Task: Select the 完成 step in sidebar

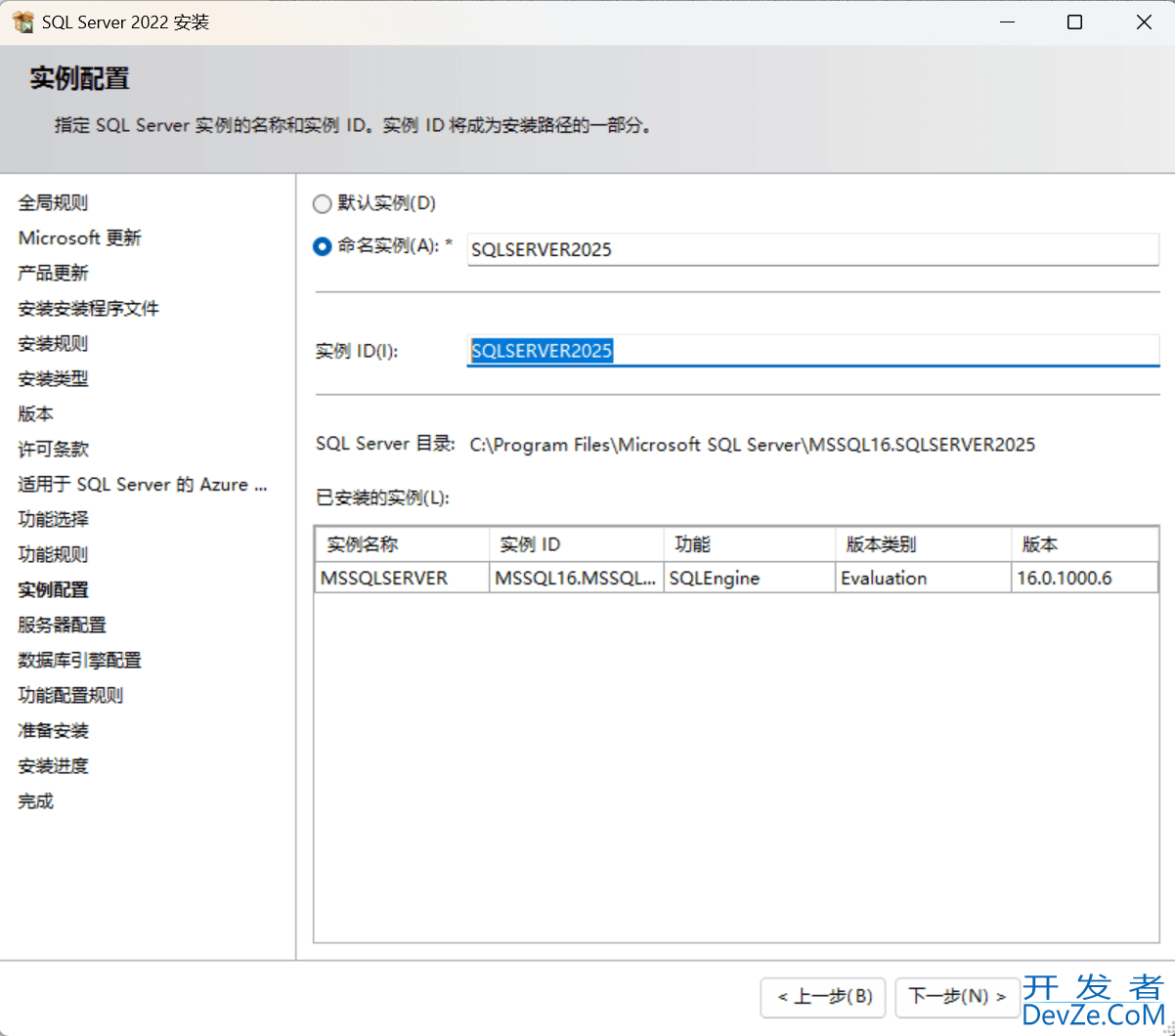Action: [35, 800]
